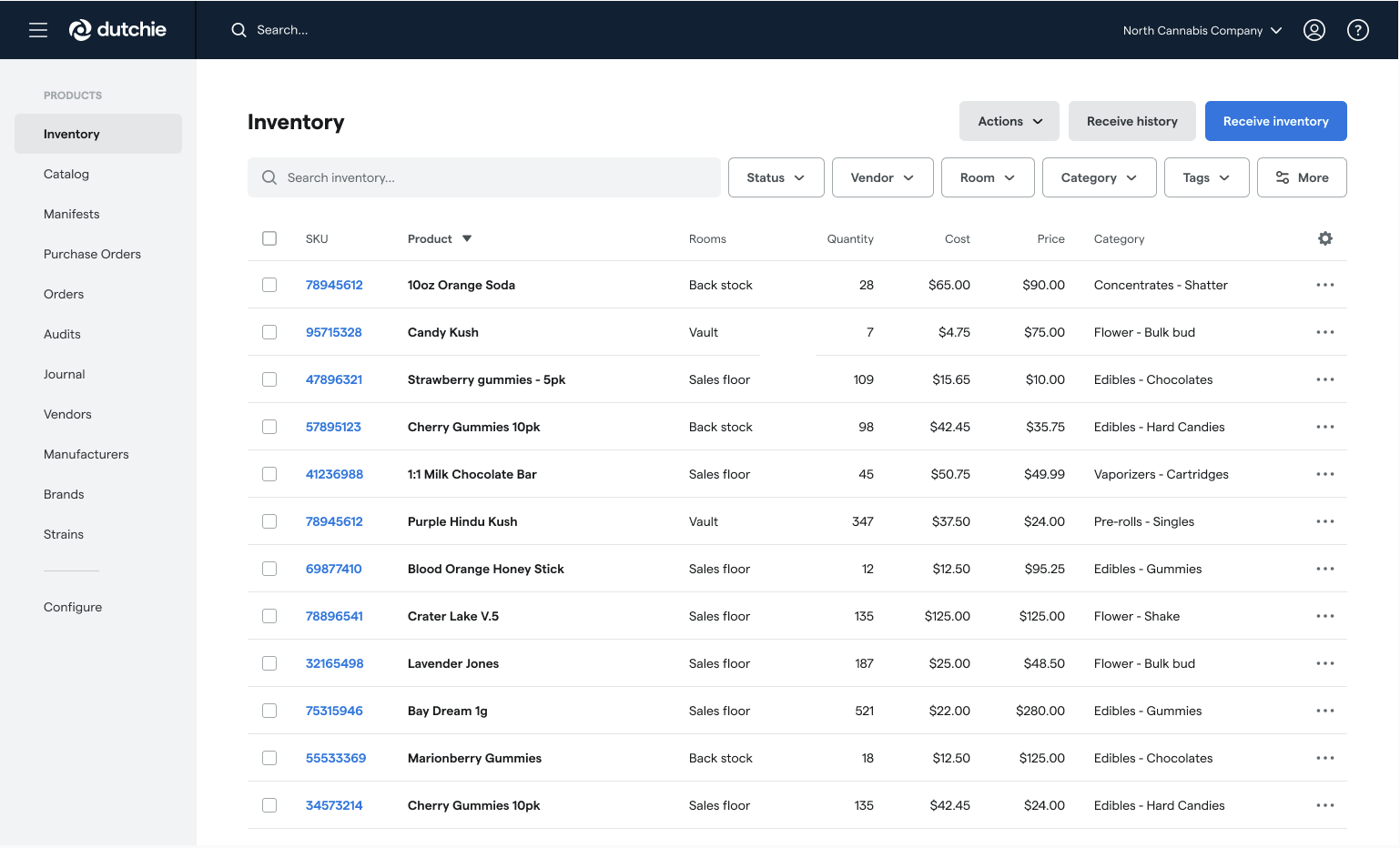This screenshot has width=1400, height=848.
Task: Click the search icon in the top bar
Action: [238, 29]
